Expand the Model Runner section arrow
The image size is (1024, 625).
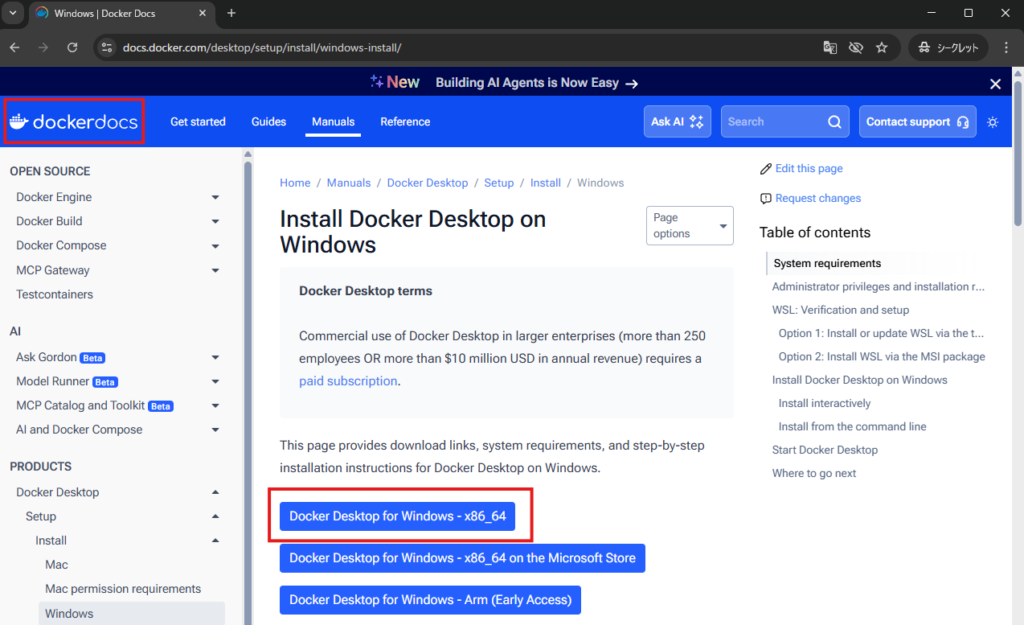(x=215, y=381)
